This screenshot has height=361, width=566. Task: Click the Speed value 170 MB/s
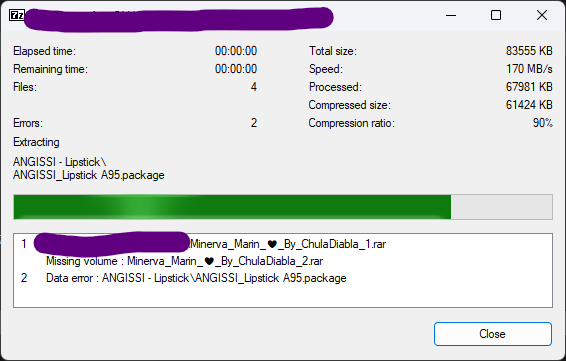[529, 69]
